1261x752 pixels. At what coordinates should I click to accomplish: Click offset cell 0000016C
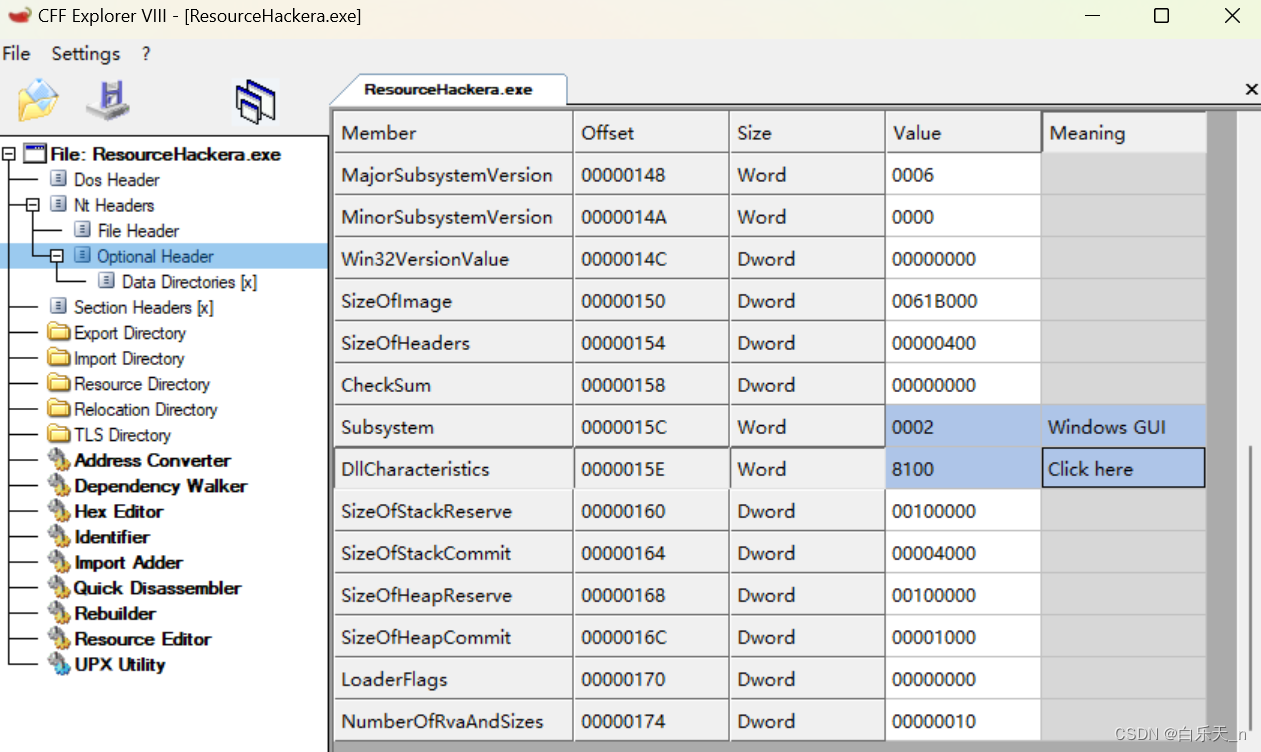click(651, 637)
